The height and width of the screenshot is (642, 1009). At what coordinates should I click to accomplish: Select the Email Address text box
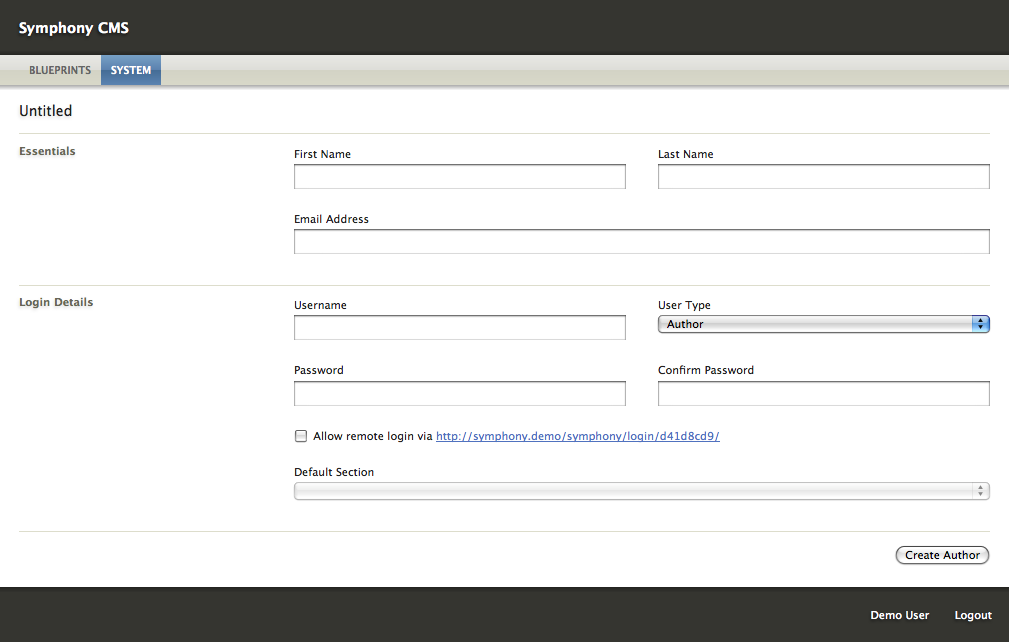pos(641,242)
